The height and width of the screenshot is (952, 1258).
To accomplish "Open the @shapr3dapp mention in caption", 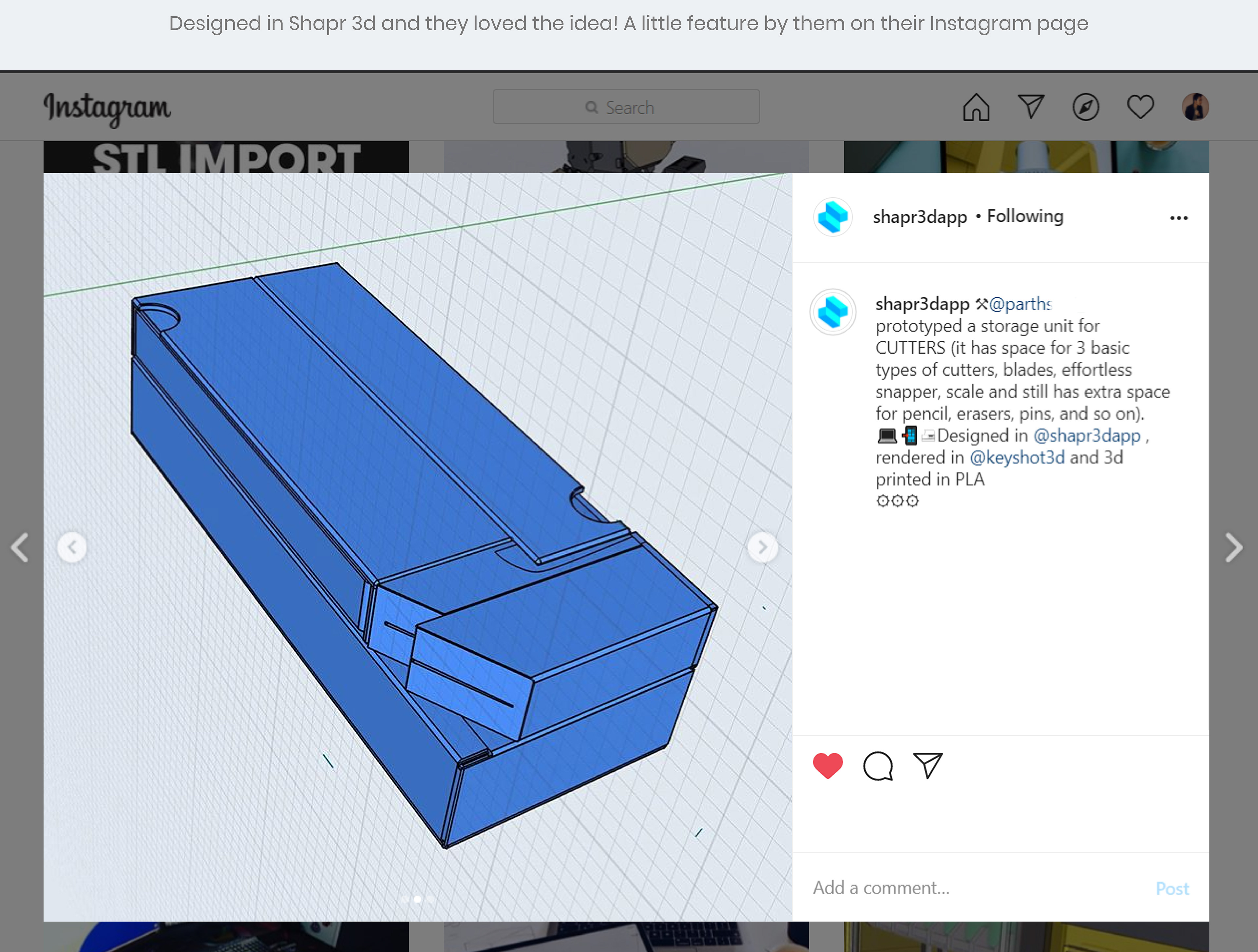I will pyautogui.click(x=1087, y=436).
